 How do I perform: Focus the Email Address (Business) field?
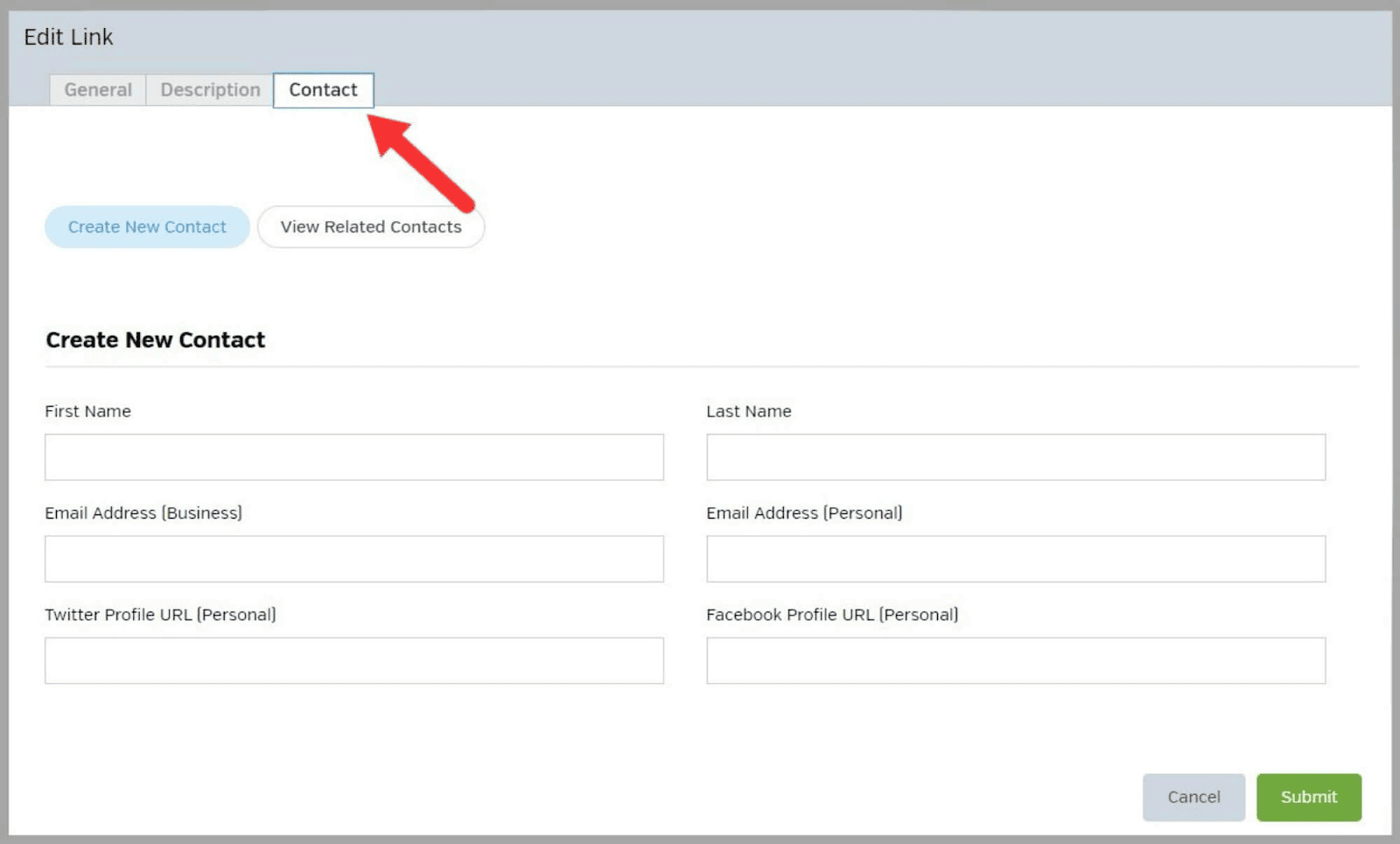pos(353,558)
